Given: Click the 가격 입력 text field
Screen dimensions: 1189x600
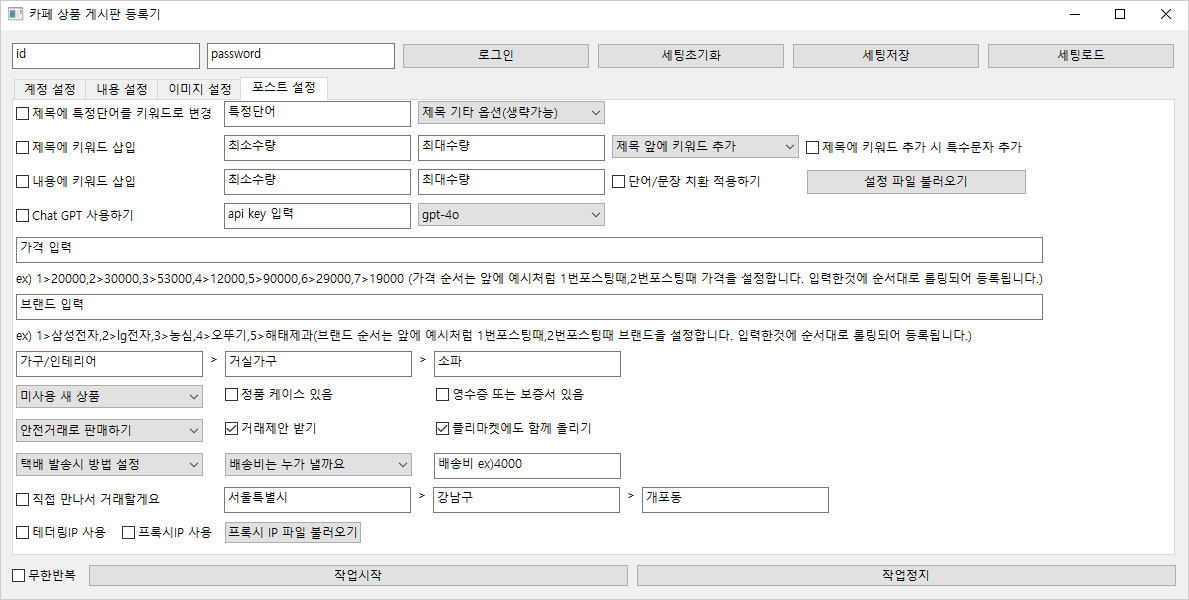Looking at the screenshot, I should (x=529, y=249).
